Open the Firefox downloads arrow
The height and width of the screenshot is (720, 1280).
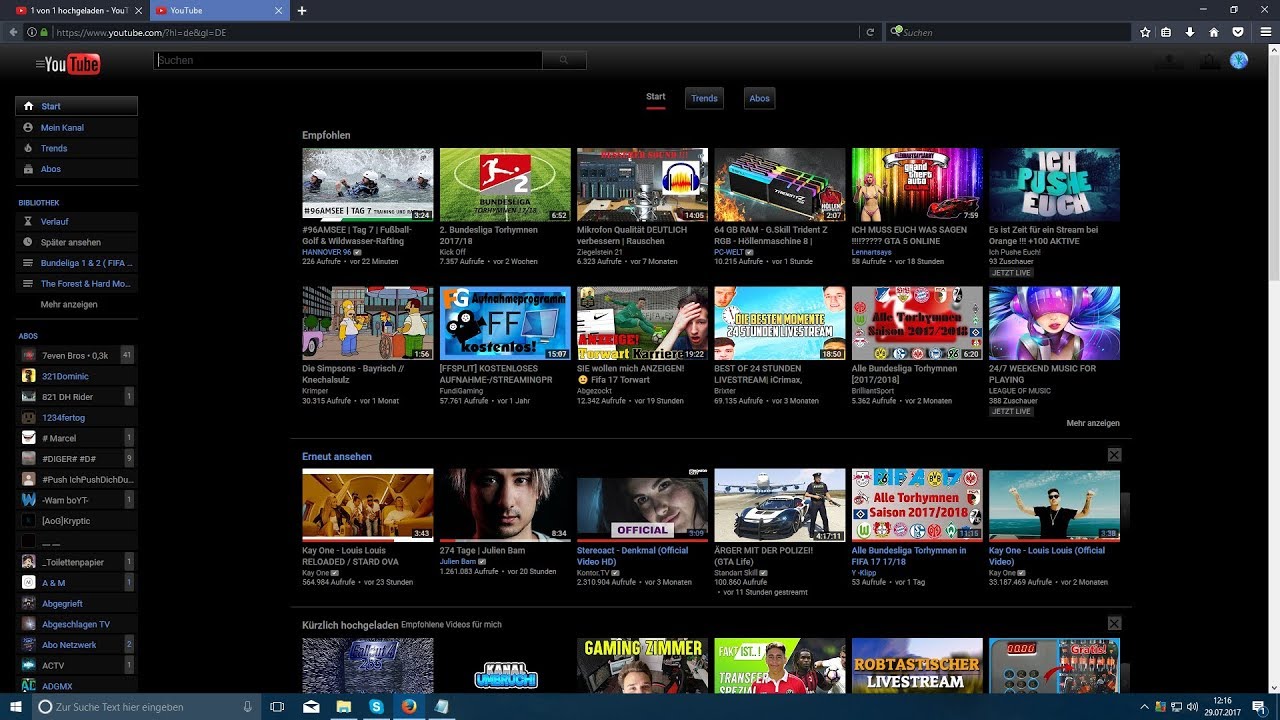pos(1190,32)
